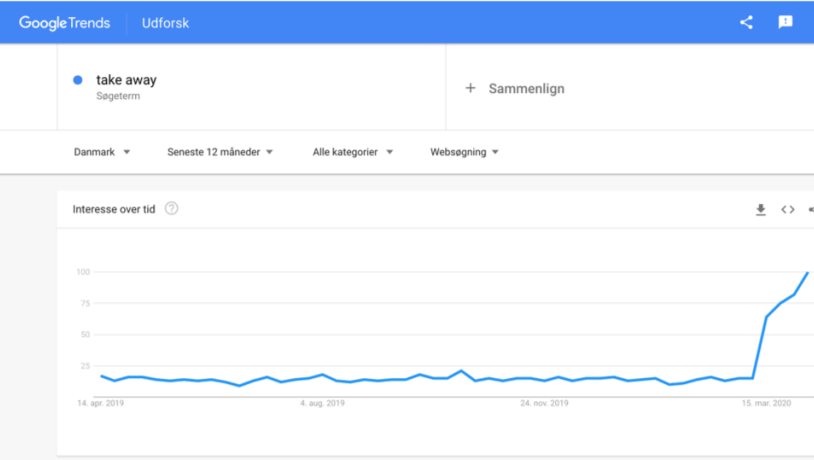The width and height of the screenshot is (814, 460).
Task: Open the Seneste 12 måneder dropdown
Action: 220,152
